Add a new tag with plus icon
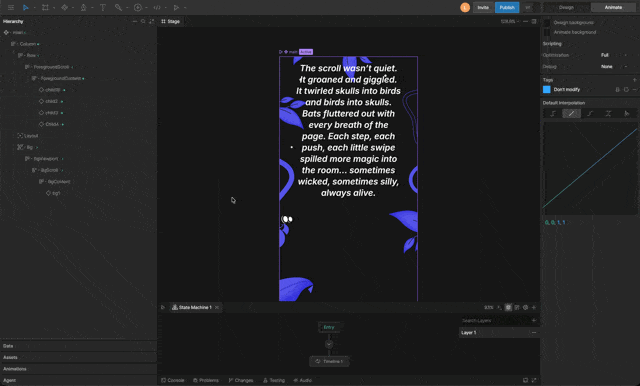The height and width of the screenshot is (386, 640). click(634, 80)
